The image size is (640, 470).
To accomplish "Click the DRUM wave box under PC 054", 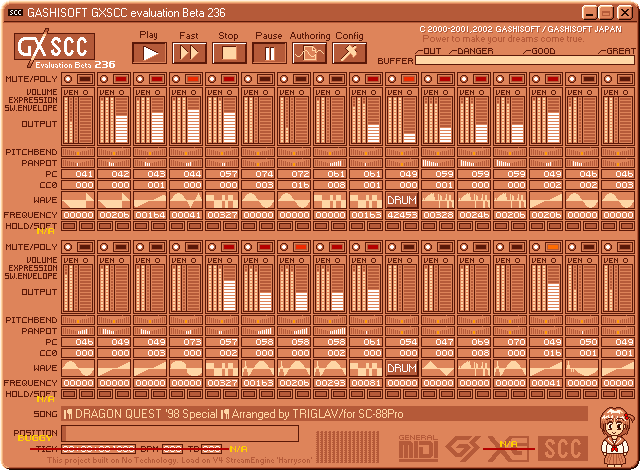I will (x=402, y=368).
